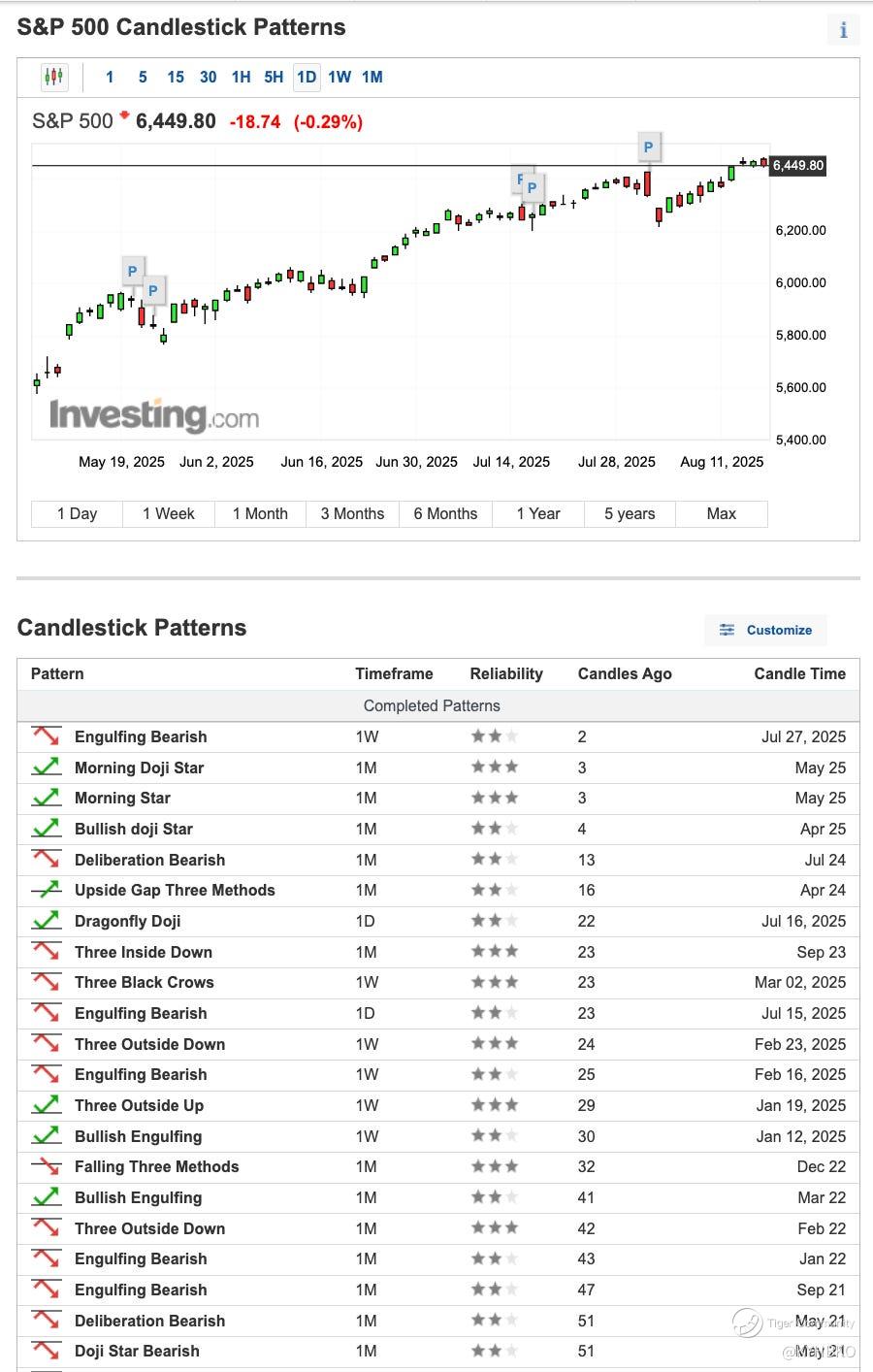Sort by Reliability column header

[506, 673]
